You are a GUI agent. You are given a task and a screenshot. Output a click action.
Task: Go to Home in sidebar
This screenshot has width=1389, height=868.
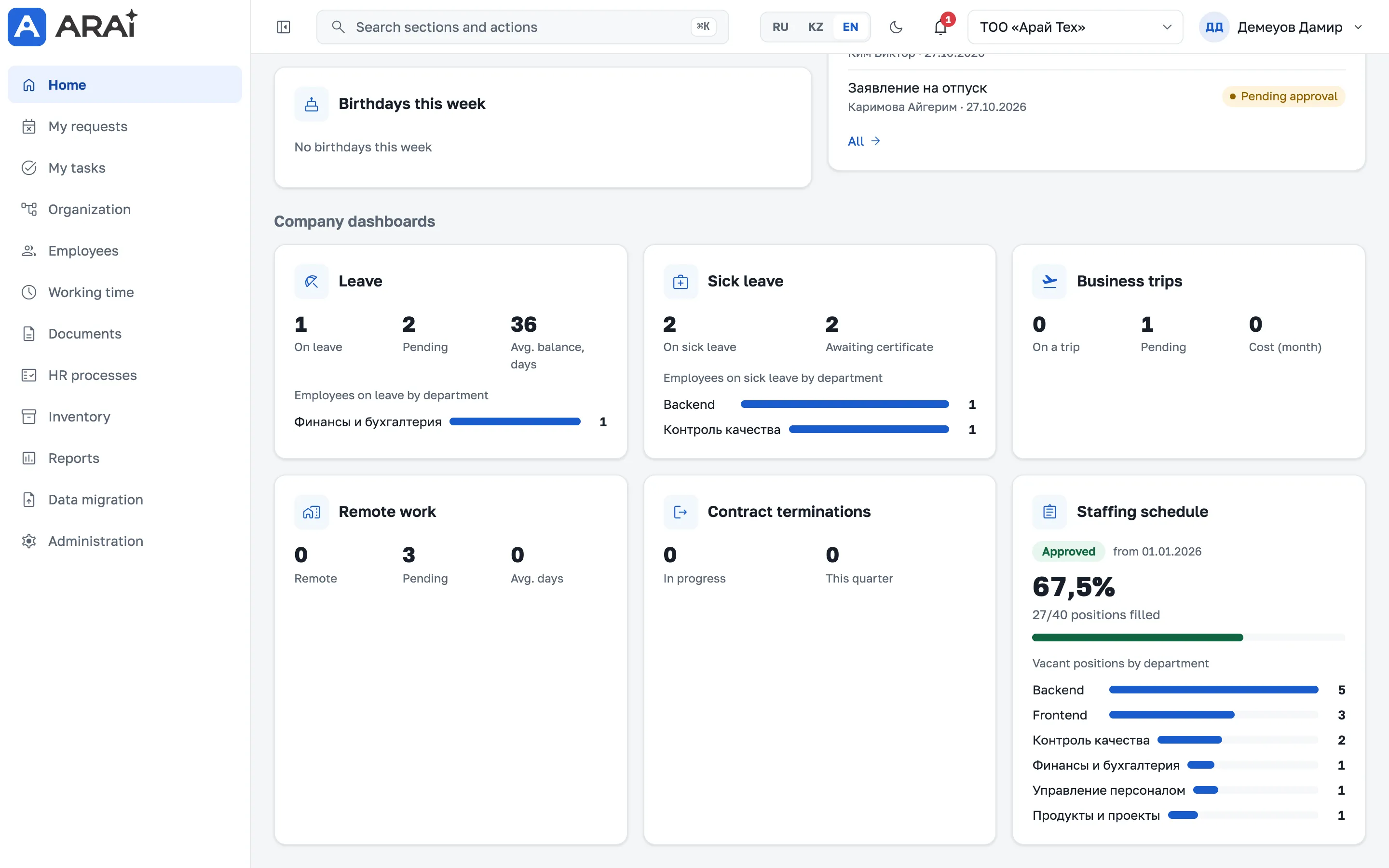click(124, 85)
